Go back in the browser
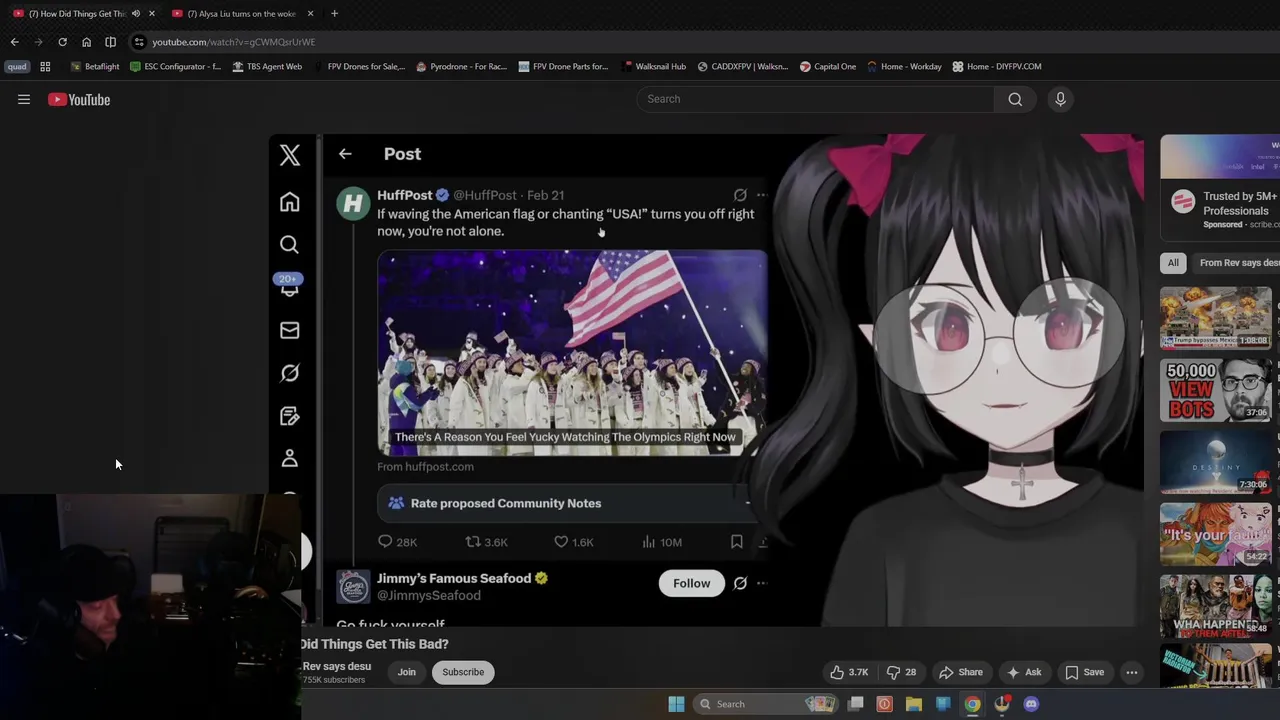The height and width of the screenshot is (720, 1280). click(14, 42)
